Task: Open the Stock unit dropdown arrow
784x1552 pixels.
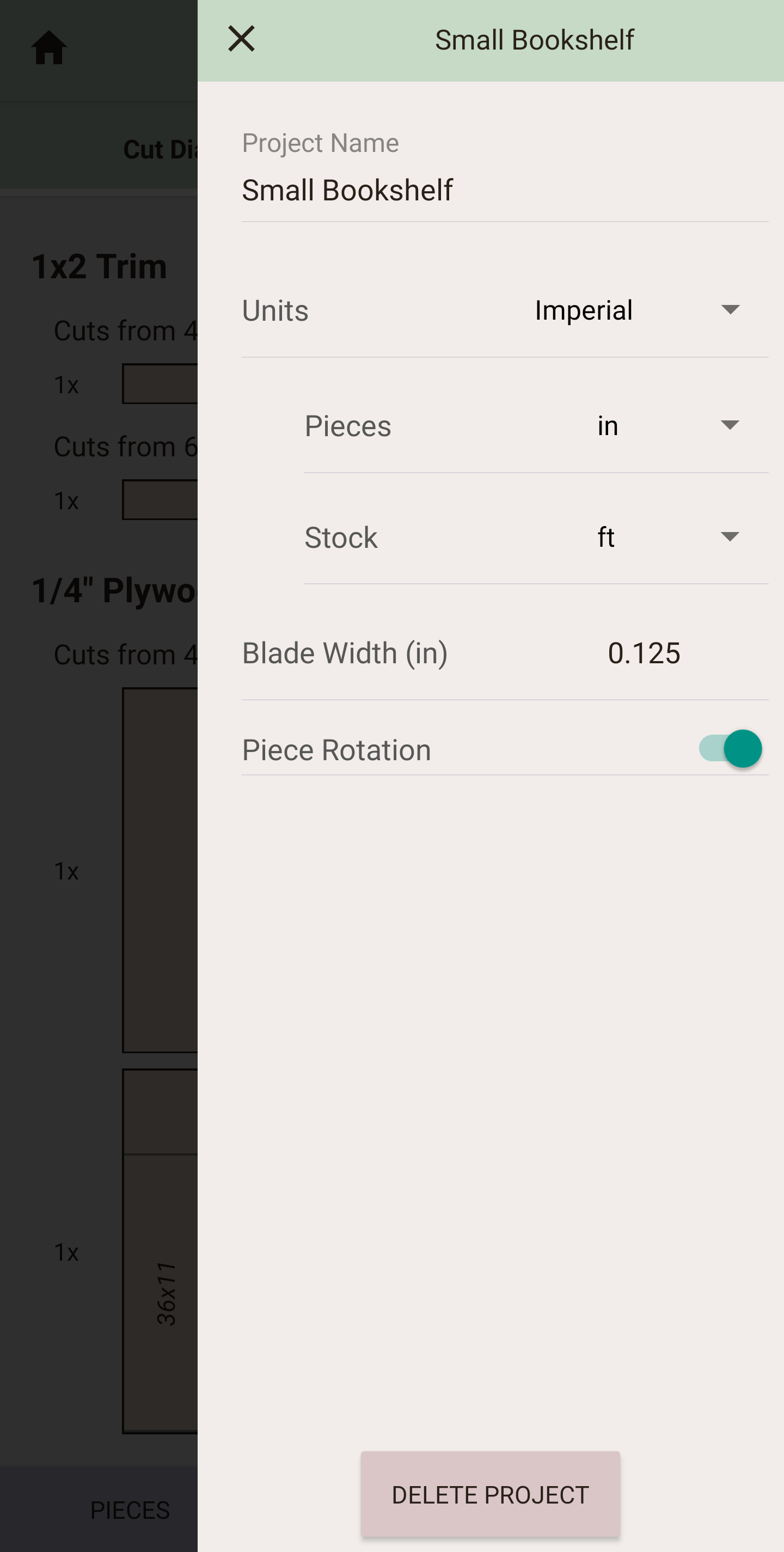Action: point(730,537)
